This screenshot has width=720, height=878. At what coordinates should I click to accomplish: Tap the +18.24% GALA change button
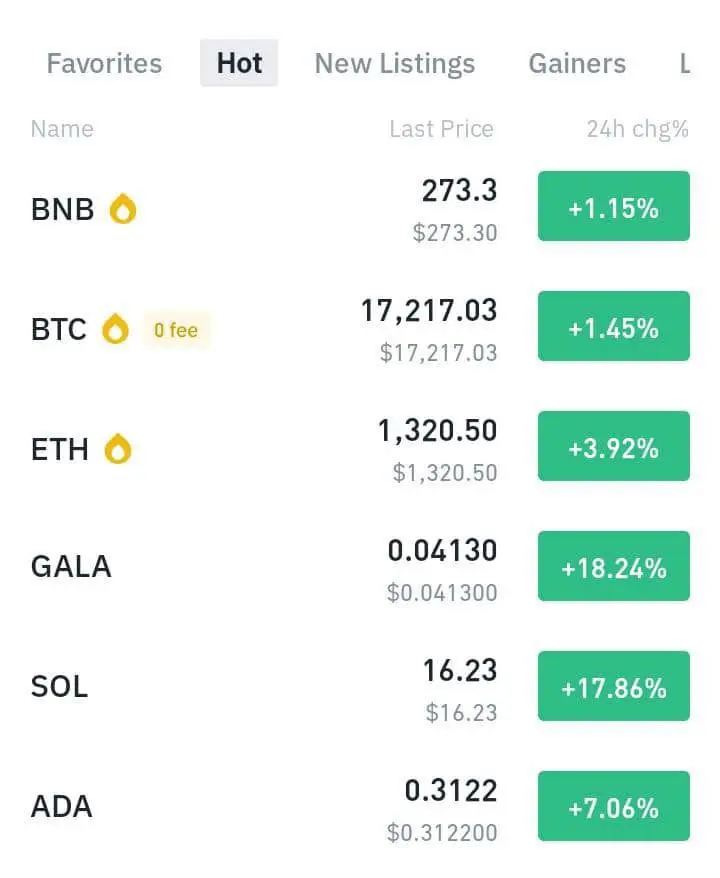[x=614, y=566]
